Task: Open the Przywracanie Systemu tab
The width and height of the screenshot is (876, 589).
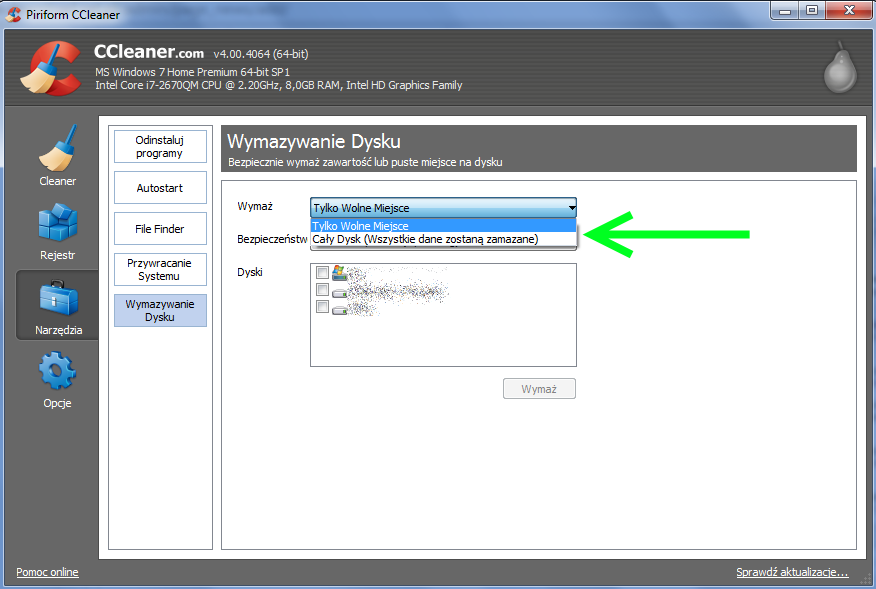Action: tap(160, 269)
